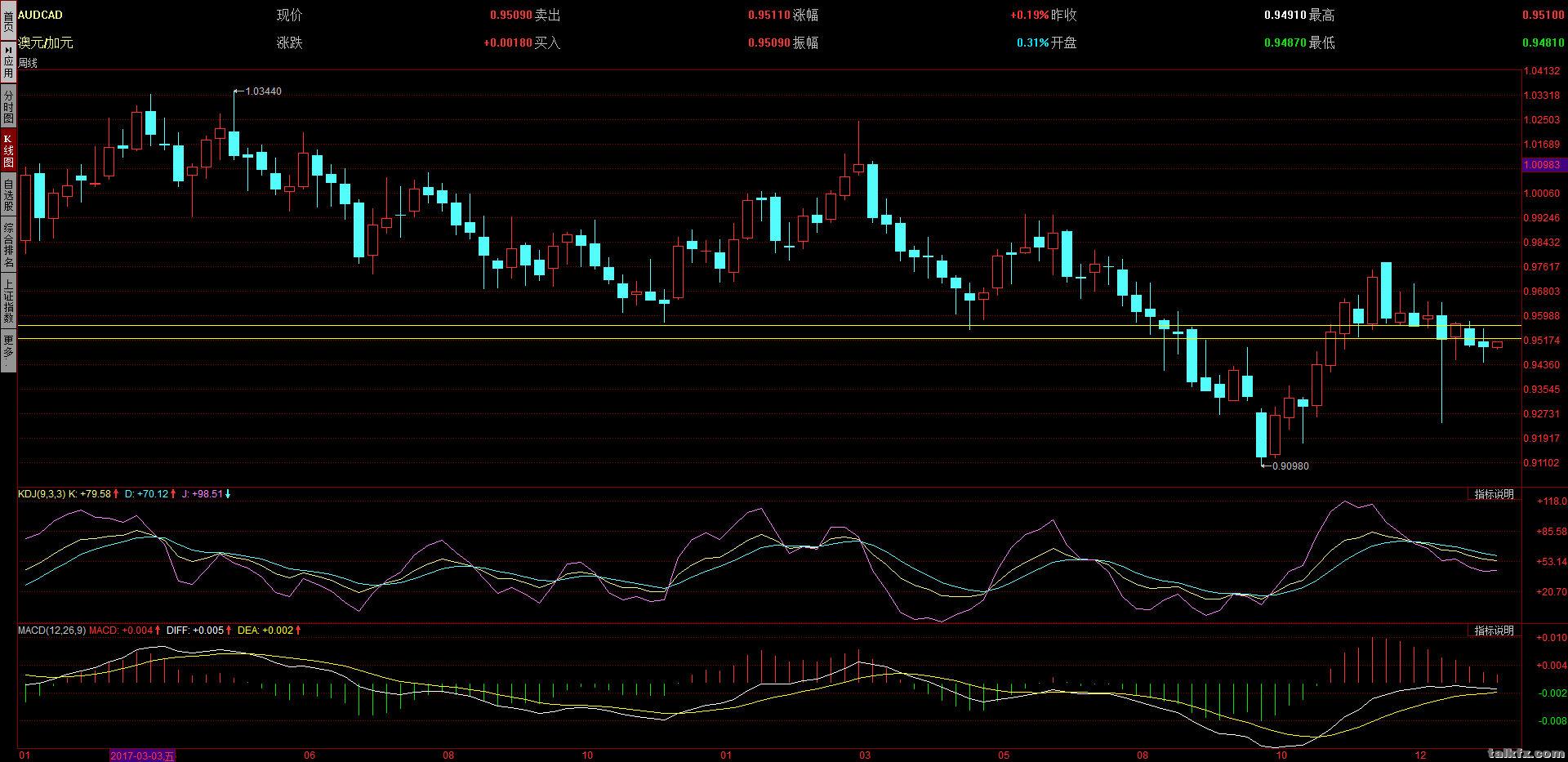The width and height of the screenshot is (1568, 762).
Task: Click the 0.91102 price axis label
Action: tap(1541, 463)
